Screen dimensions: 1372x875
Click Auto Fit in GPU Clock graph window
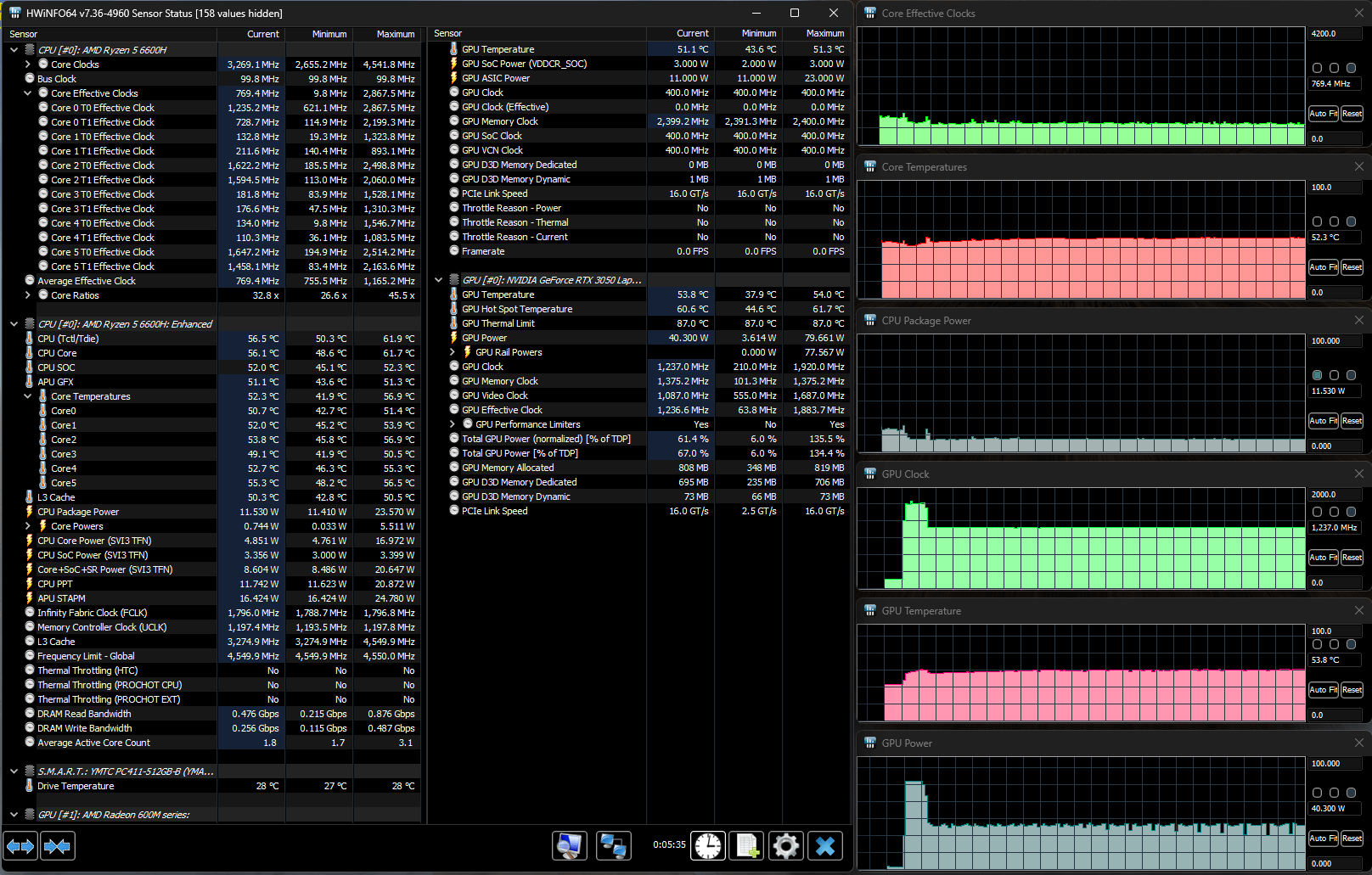(1323, 558)
